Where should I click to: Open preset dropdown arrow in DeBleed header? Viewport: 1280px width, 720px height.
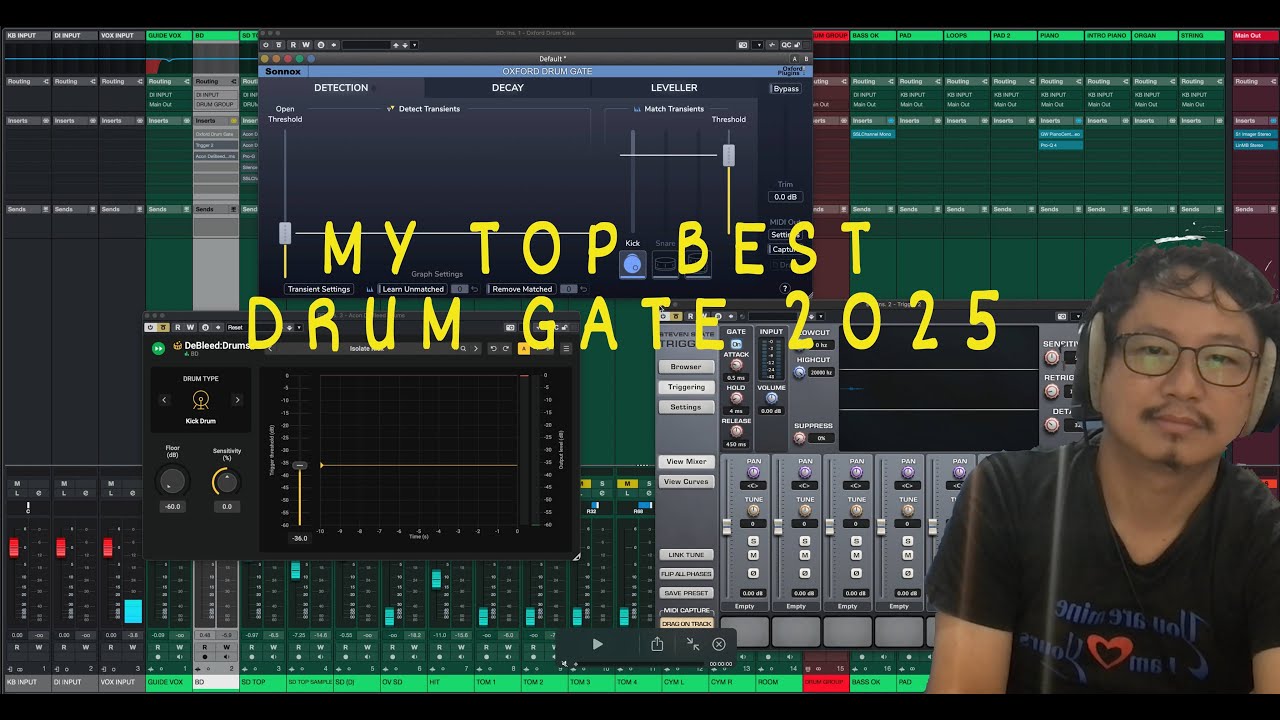point(299,327)
